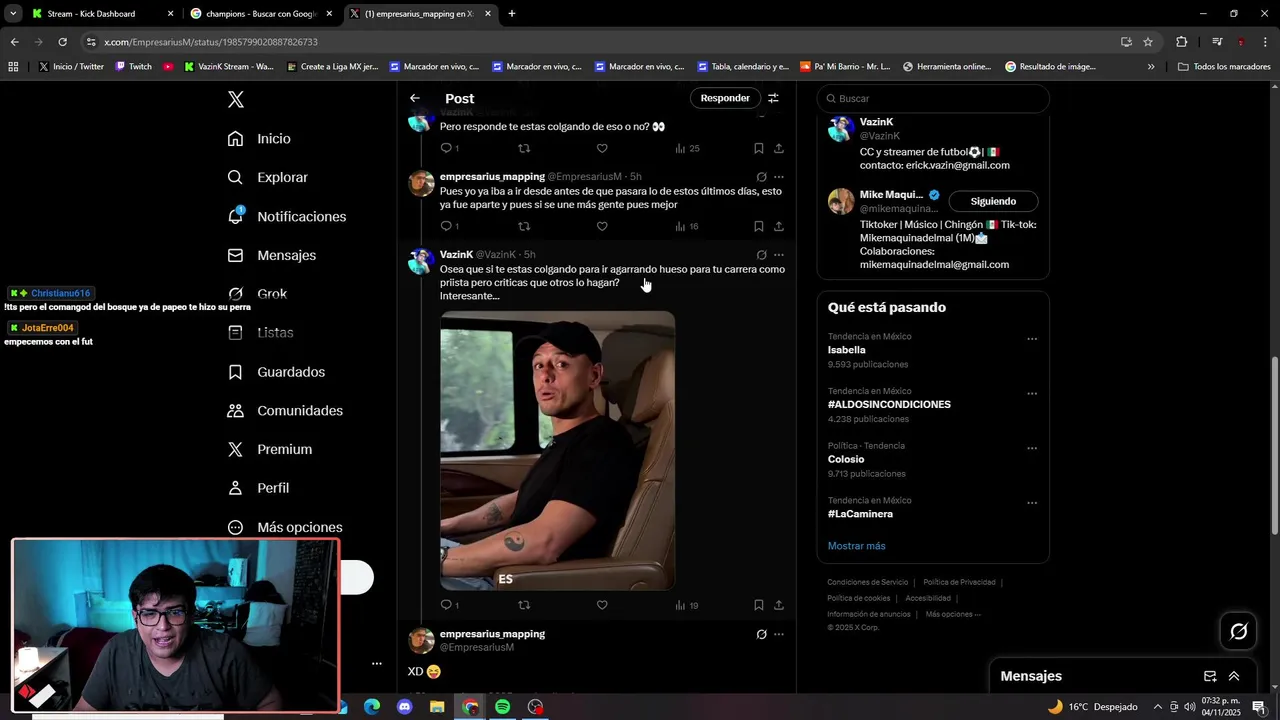Image resolution: width=1280 pixels, height=720 pixels.
Task: Bookmark empresarius_mapping's 'Pues yo ya iba' reply
Action: click(x=759, y=226)
